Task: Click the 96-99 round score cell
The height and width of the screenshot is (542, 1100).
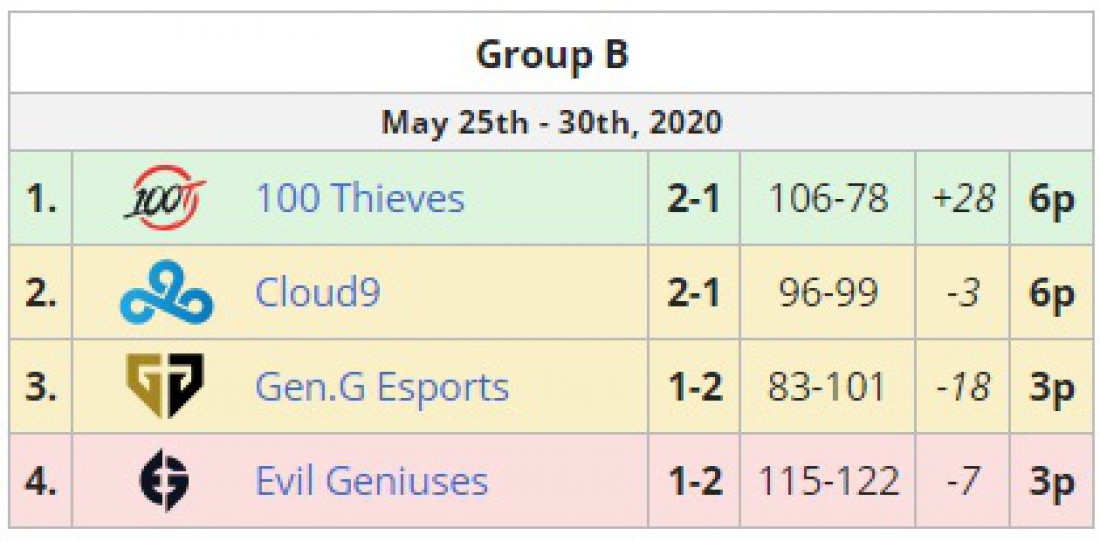Action: pos(828,292)
